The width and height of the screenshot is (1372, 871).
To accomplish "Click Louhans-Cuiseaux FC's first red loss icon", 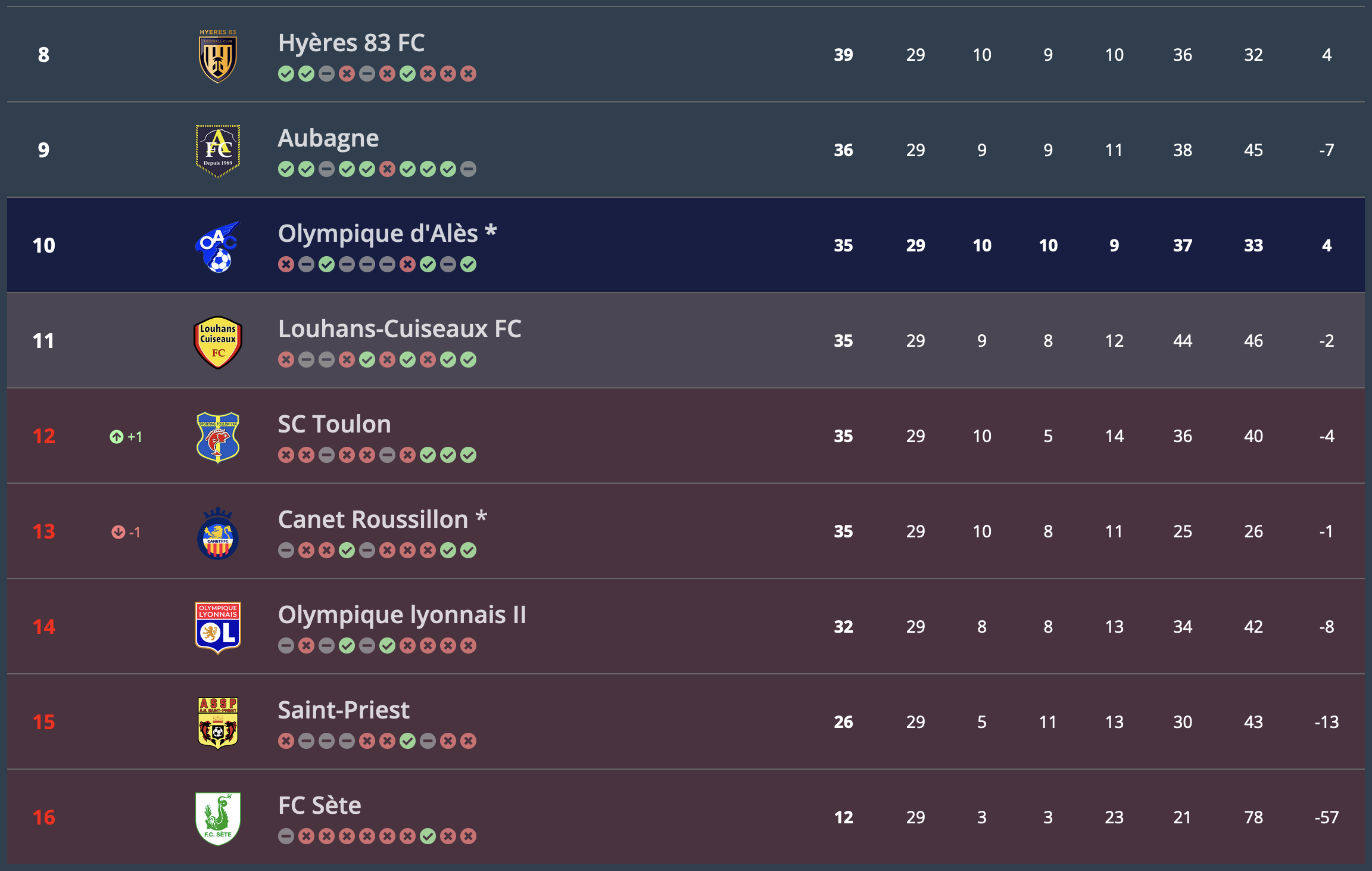I will [286, 360].
